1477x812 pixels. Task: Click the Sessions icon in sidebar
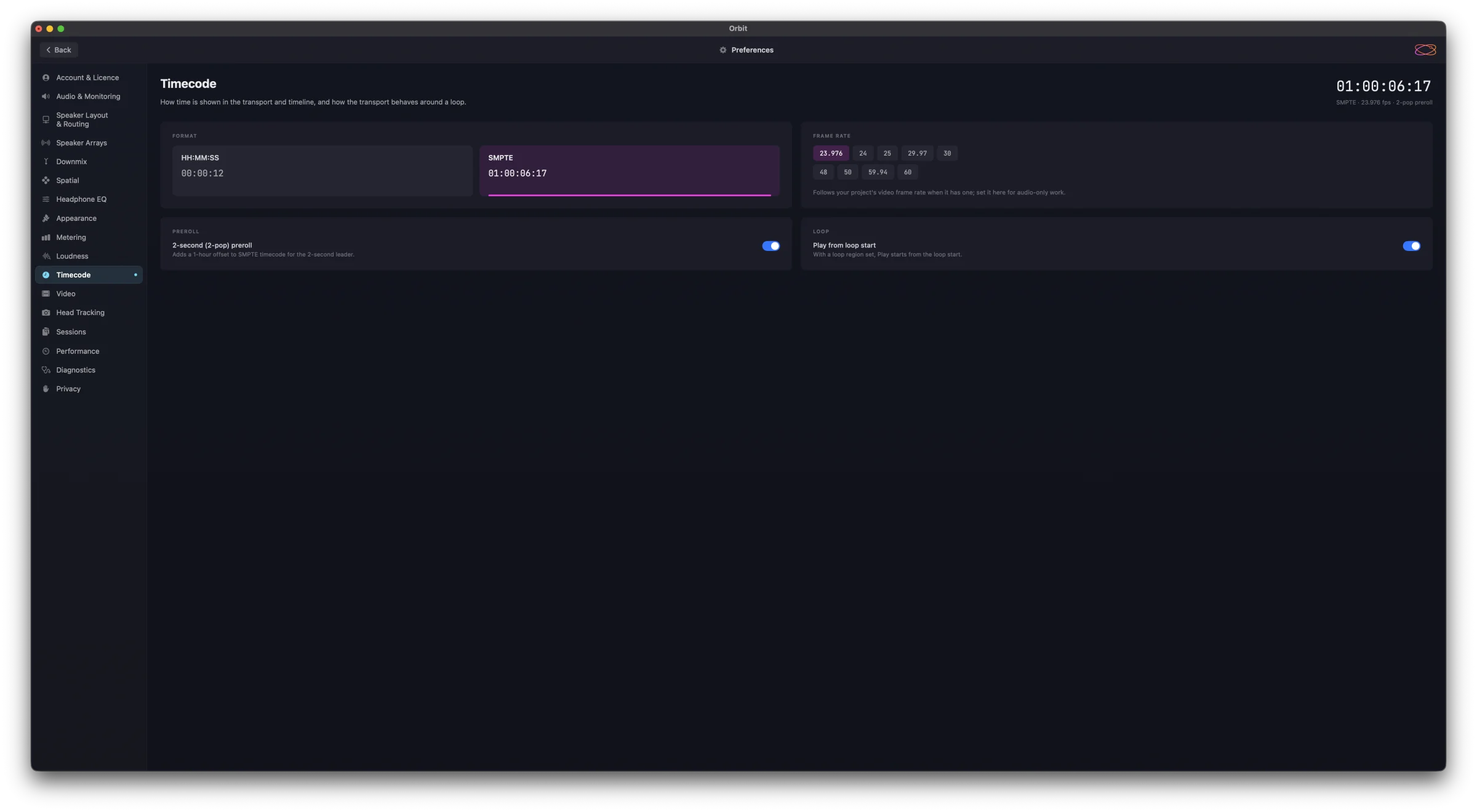(x=46, y=332)
